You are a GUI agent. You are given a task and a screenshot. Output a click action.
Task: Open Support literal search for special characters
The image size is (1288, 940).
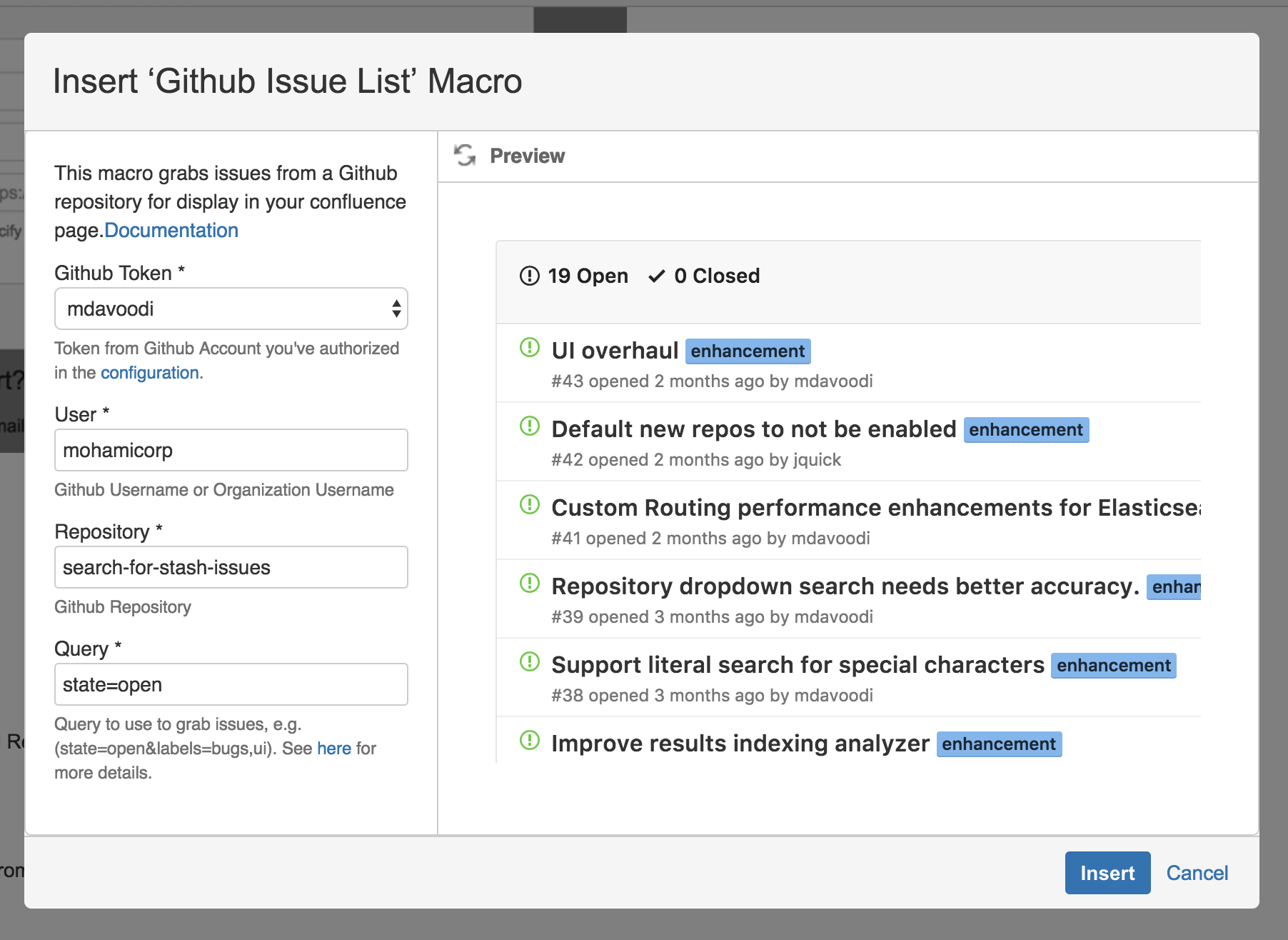798,665
